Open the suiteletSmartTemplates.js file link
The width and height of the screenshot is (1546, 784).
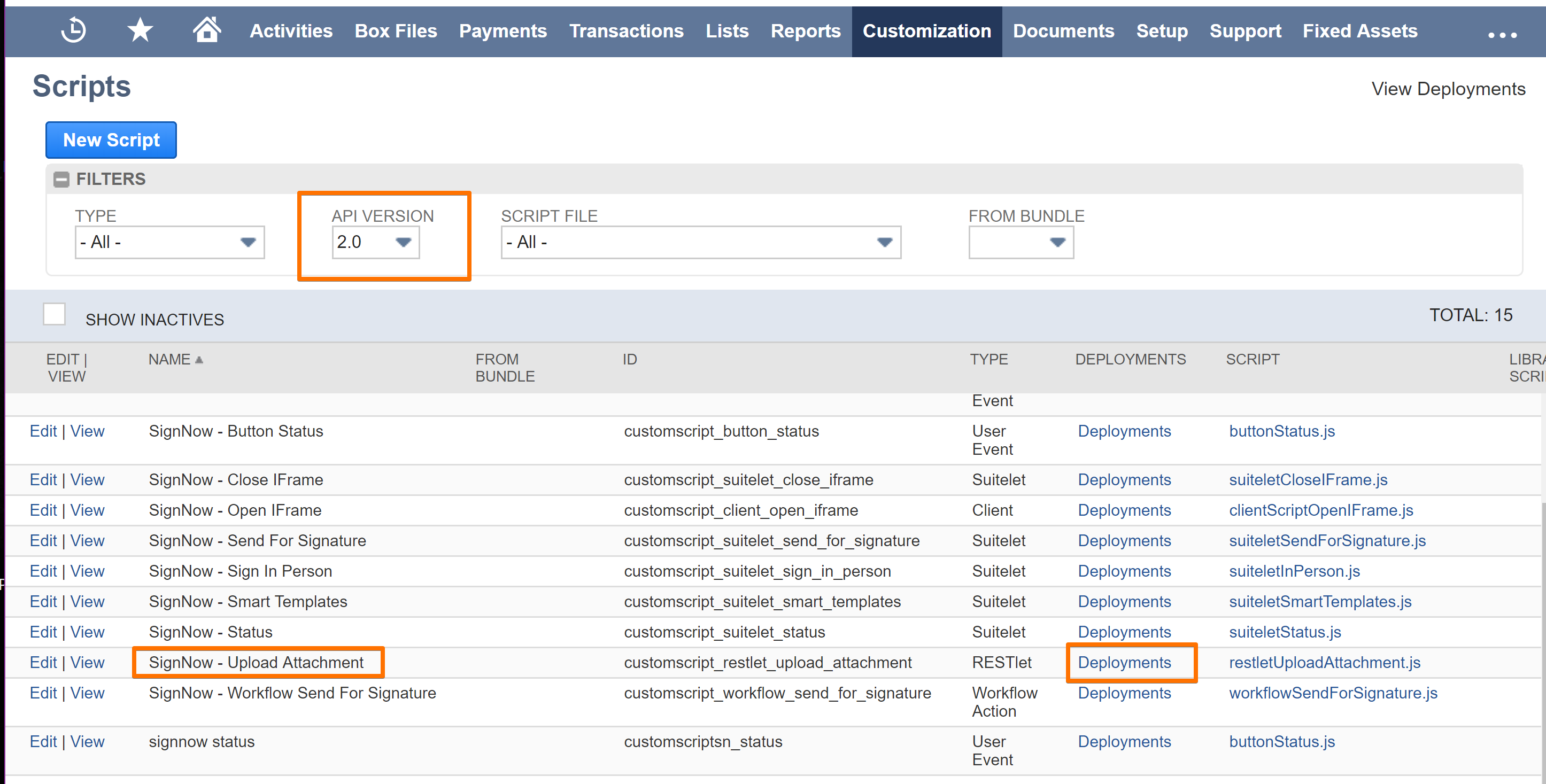coord(1320,602)
